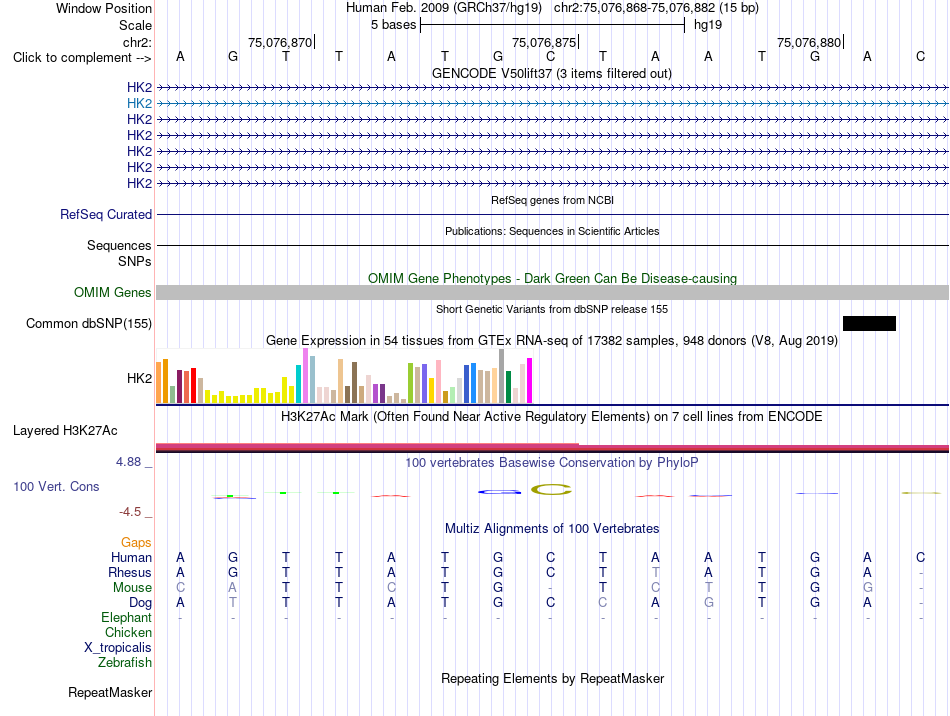Click the black Common dbSNP variant block
The image size is (950, 716).
click(x=869, y=323)
